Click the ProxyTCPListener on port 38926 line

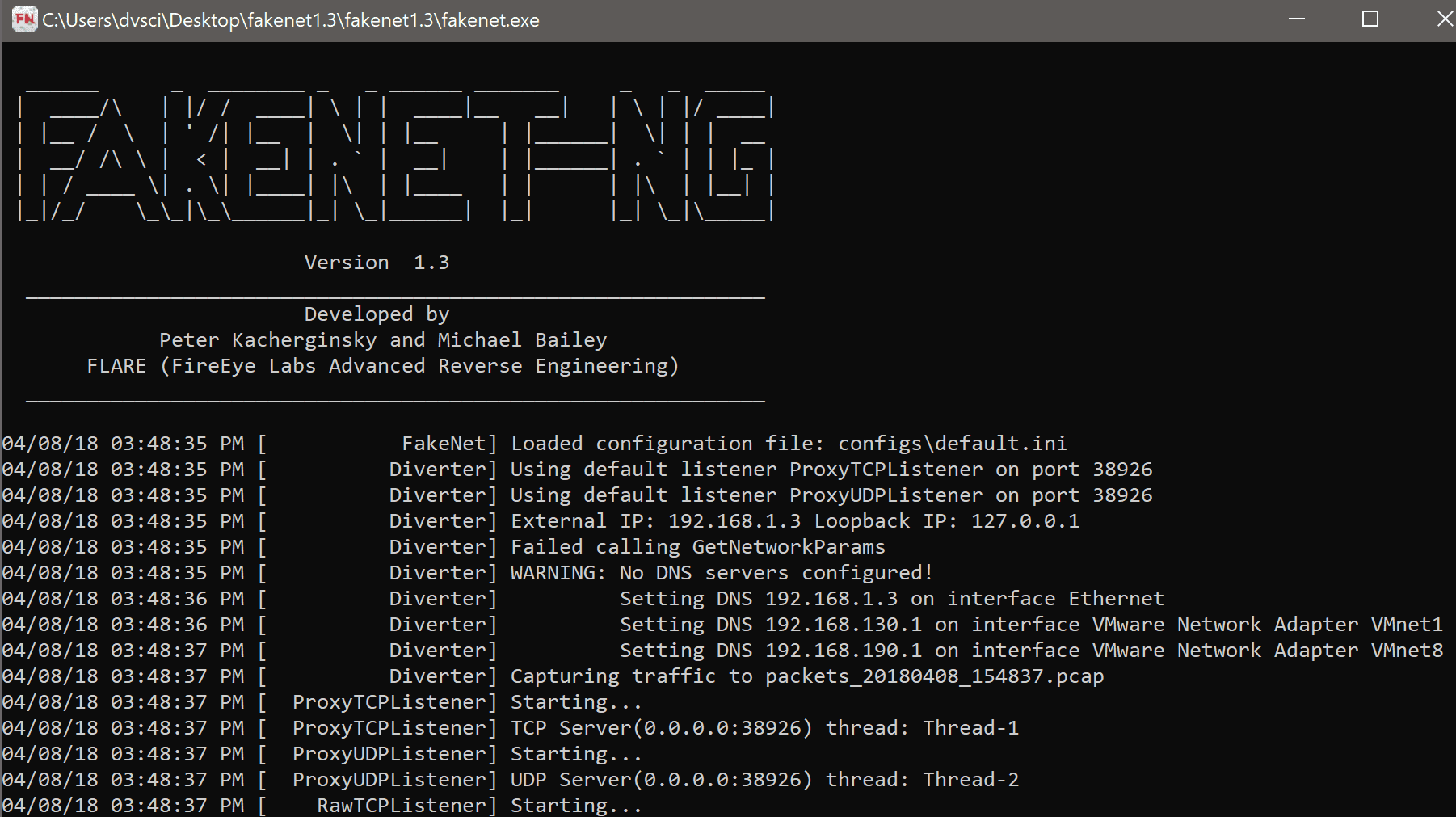[577, 470]
